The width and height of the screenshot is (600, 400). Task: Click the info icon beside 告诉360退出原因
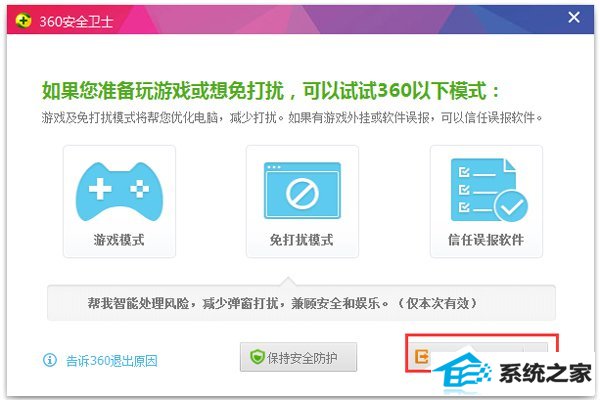pyautogui.click(x=50, y=360)
